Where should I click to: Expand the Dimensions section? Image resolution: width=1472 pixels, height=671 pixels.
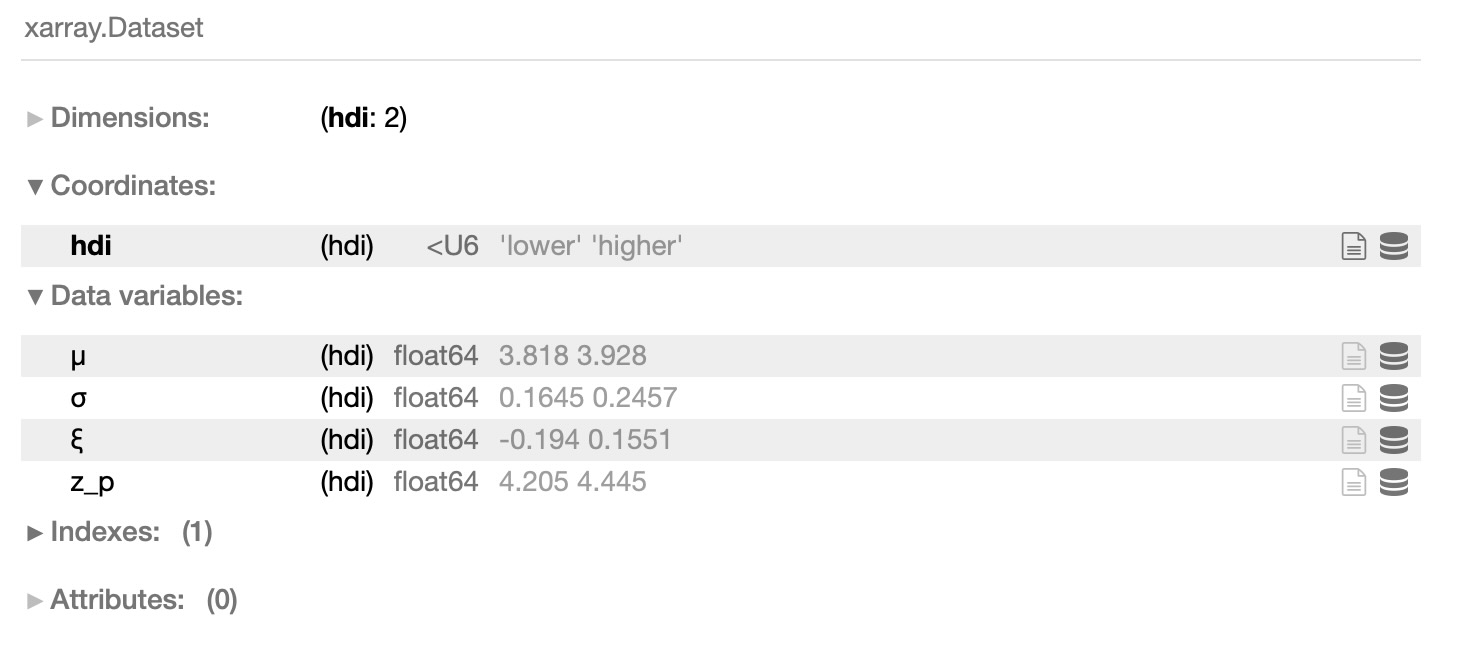(118, 118)
